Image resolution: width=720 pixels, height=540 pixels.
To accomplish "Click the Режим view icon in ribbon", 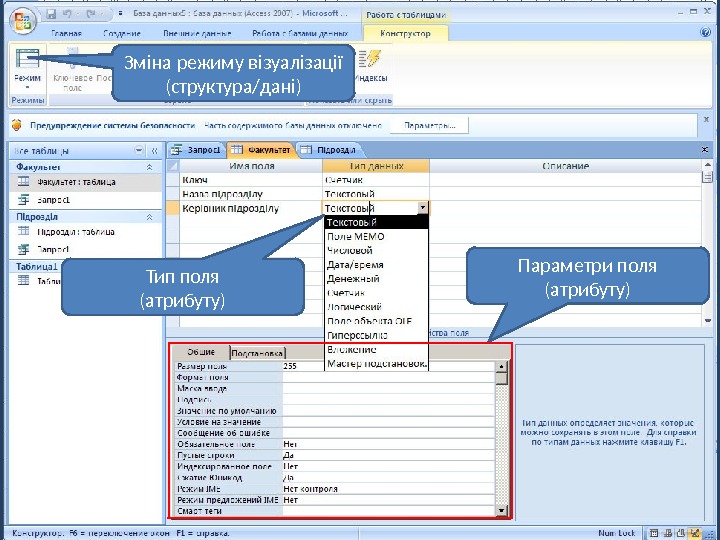I will coord(27,59).
